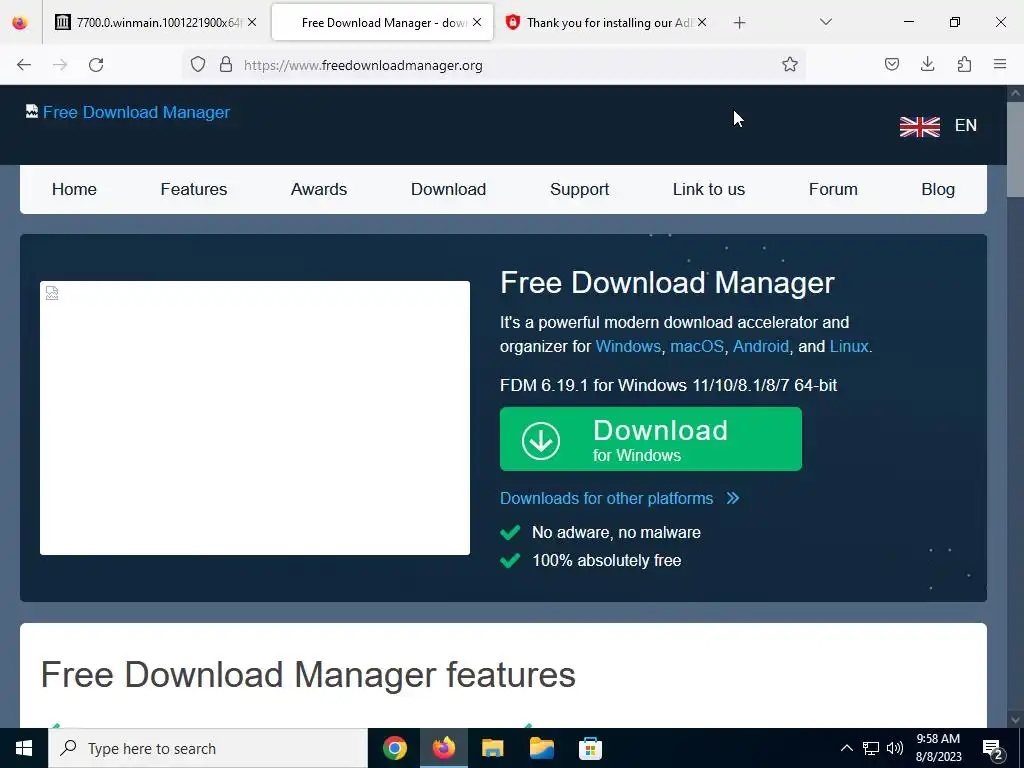Viewport: 1024px width, 768px height.
Task: Open the yellow File Explorer taskbar icon
Action: (x=492, y=748)
